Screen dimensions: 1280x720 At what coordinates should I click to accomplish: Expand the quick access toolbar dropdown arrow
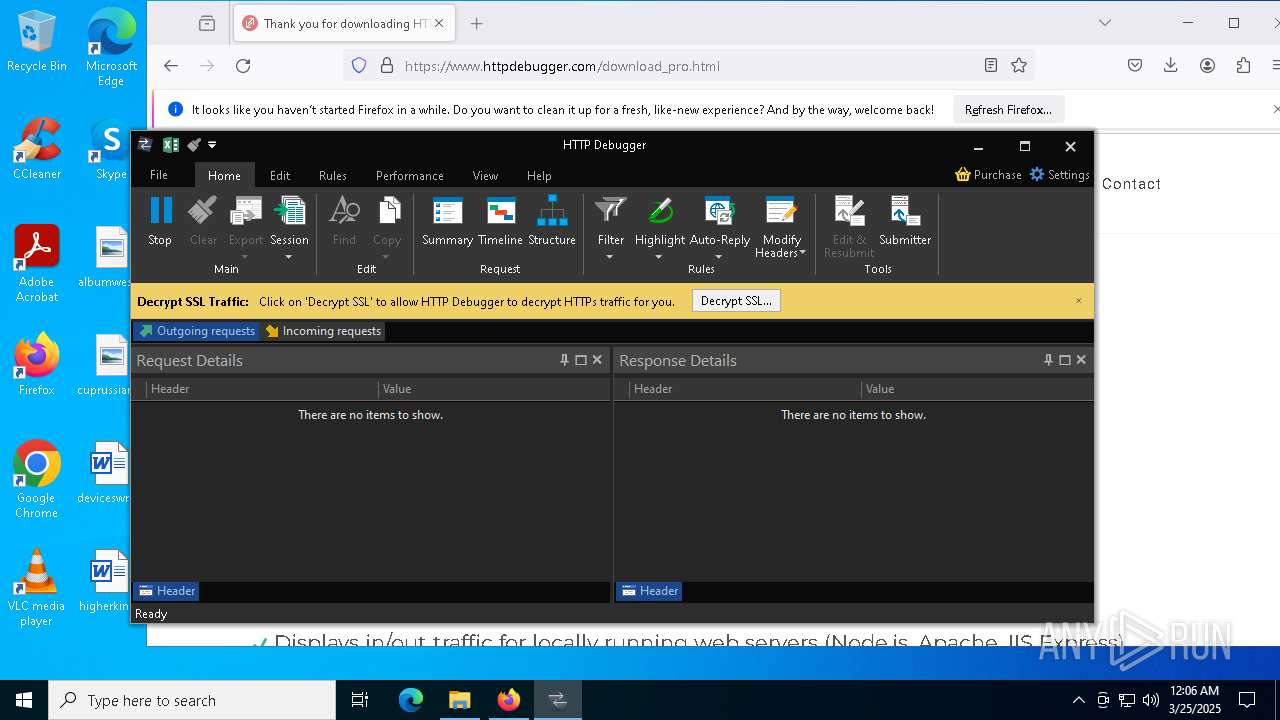point(212,145)
